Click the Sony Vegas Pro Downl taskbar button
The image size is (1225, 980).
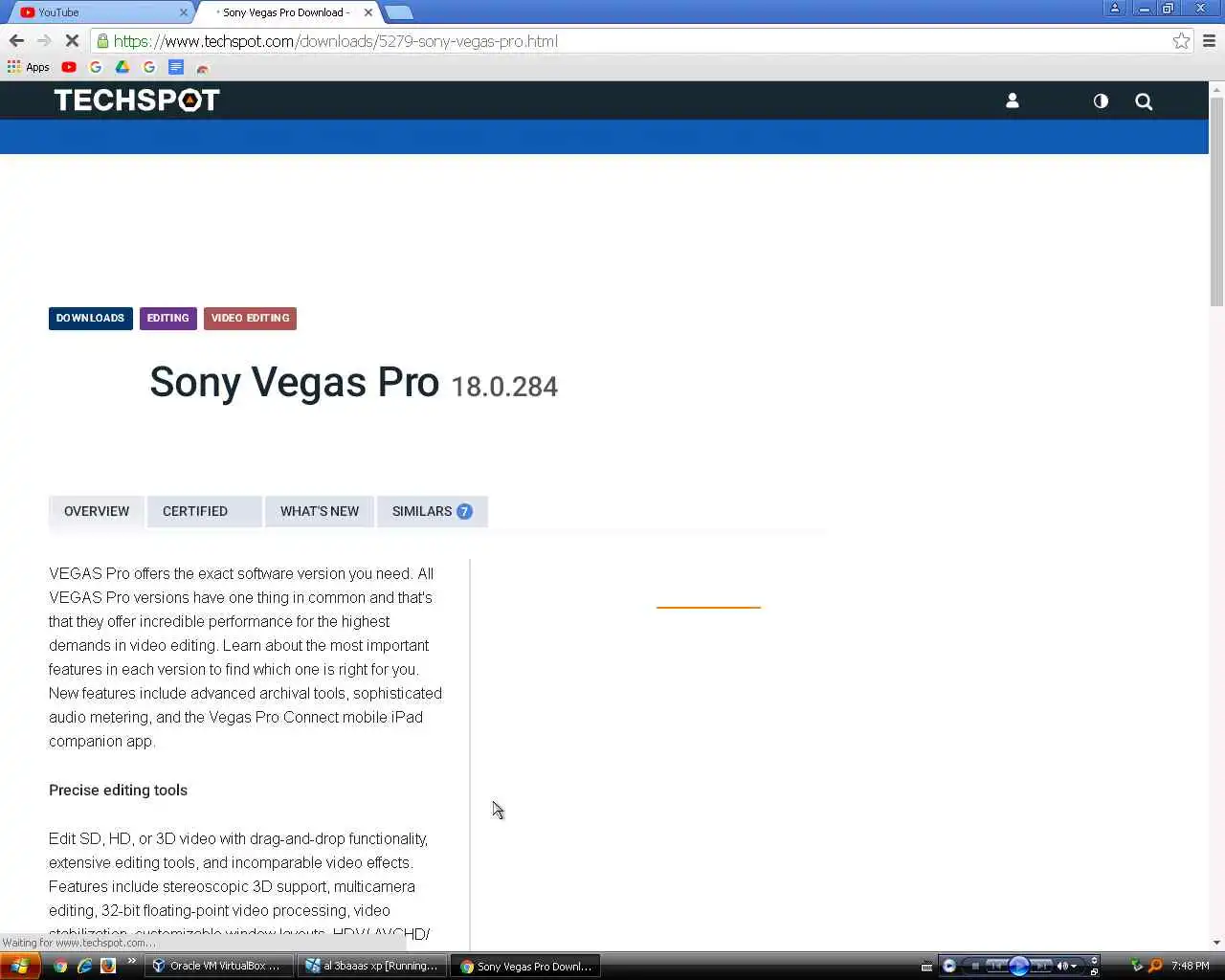526,966
